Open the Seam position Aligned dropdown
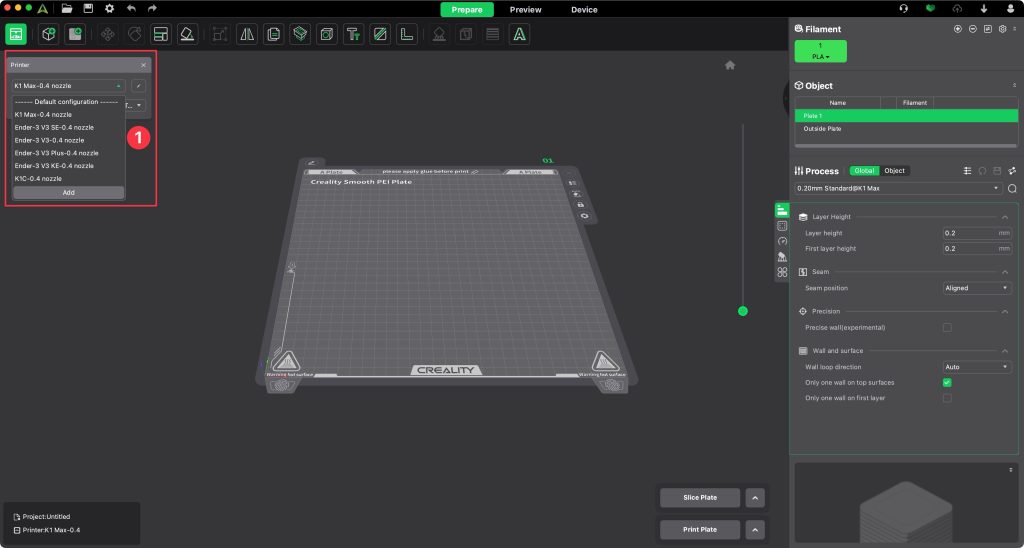This screenshot has width=1024, height=548. pyautogui.click(x=977, y=288)
